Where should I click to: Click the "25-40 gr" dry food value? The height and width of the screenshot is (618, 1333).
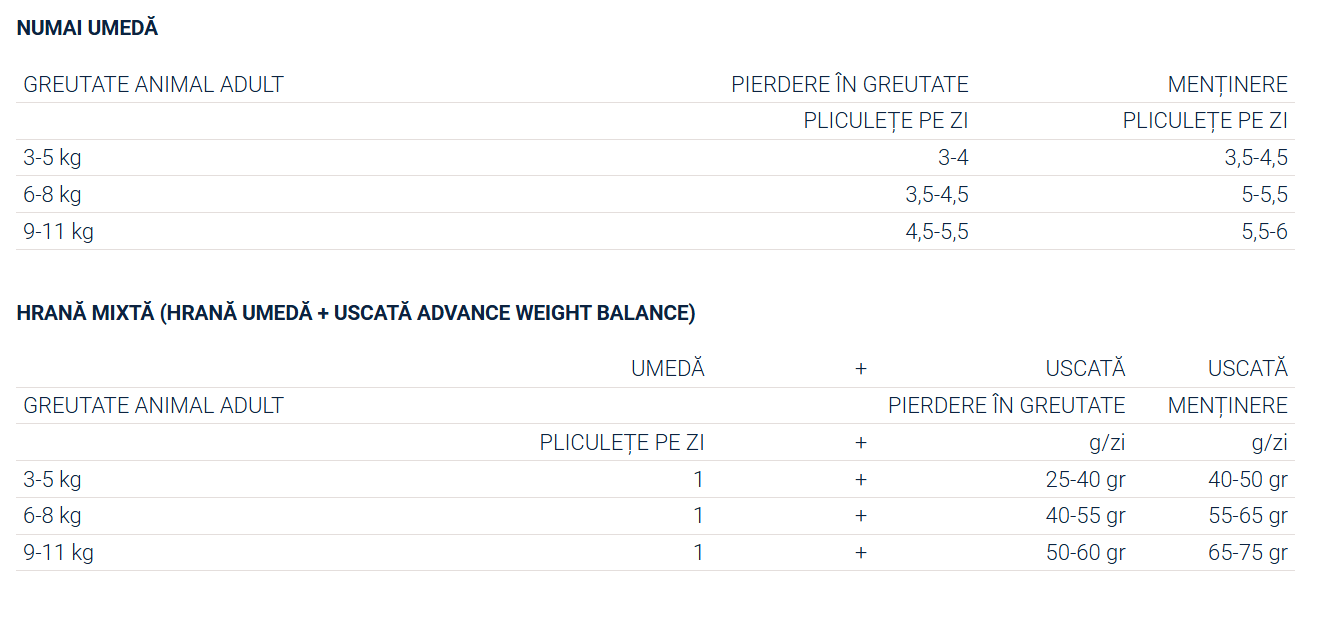(x=1085, y=480)
